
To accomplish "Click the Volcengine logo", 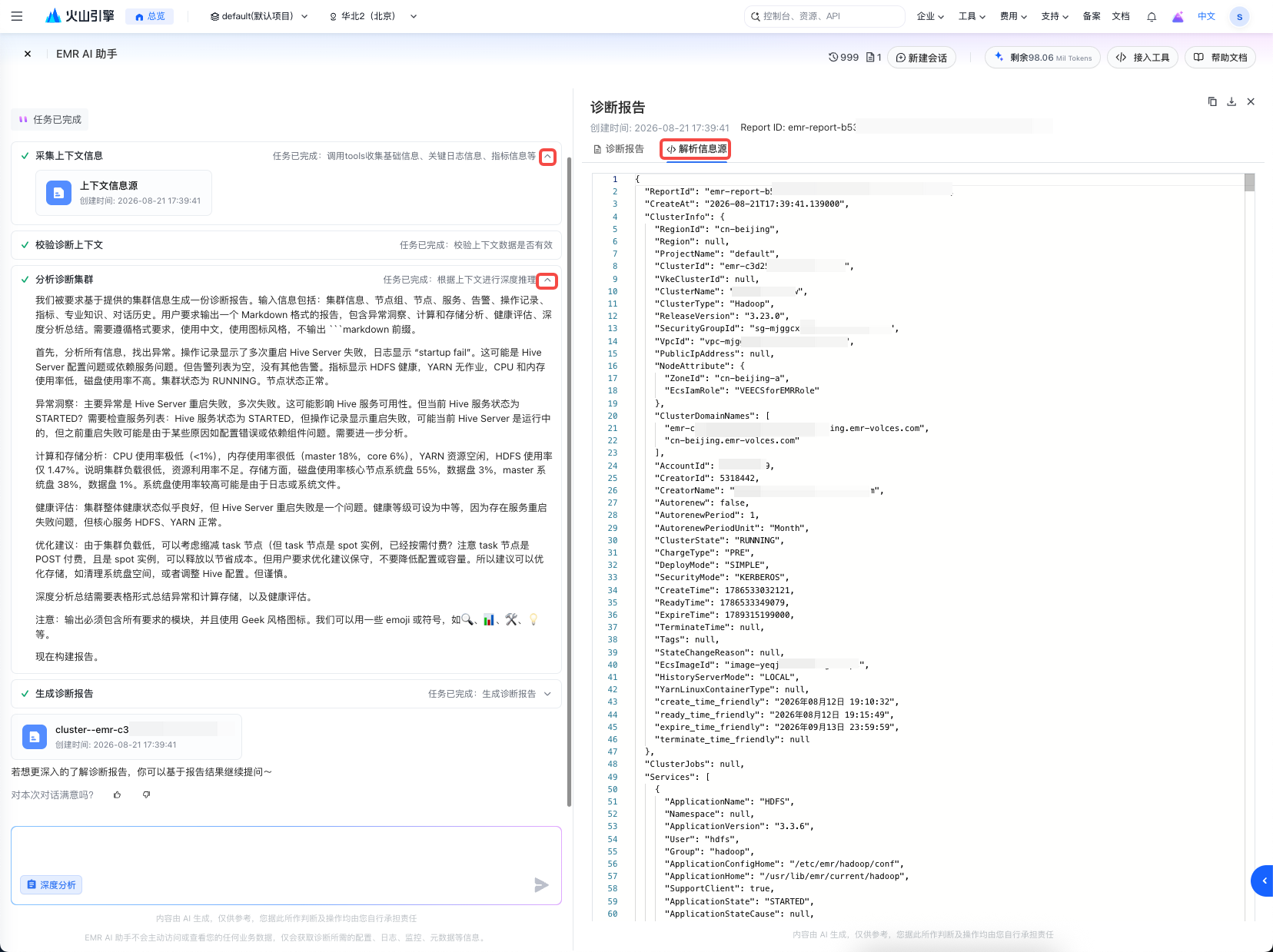I will click(80, 16).
